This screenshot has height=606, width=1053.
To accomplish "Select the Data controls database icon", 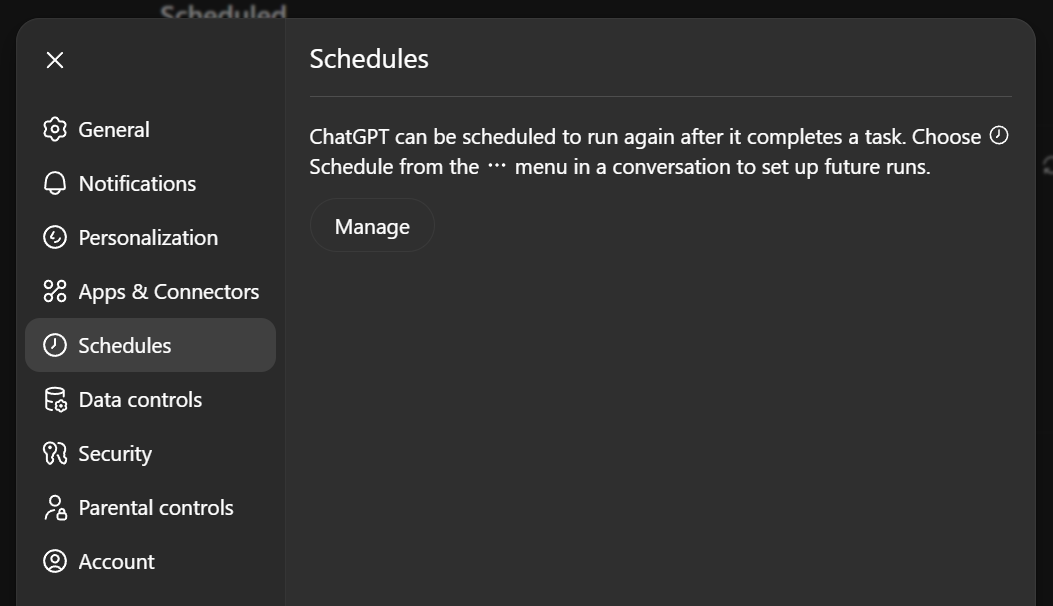I will (x=57, y=399).
